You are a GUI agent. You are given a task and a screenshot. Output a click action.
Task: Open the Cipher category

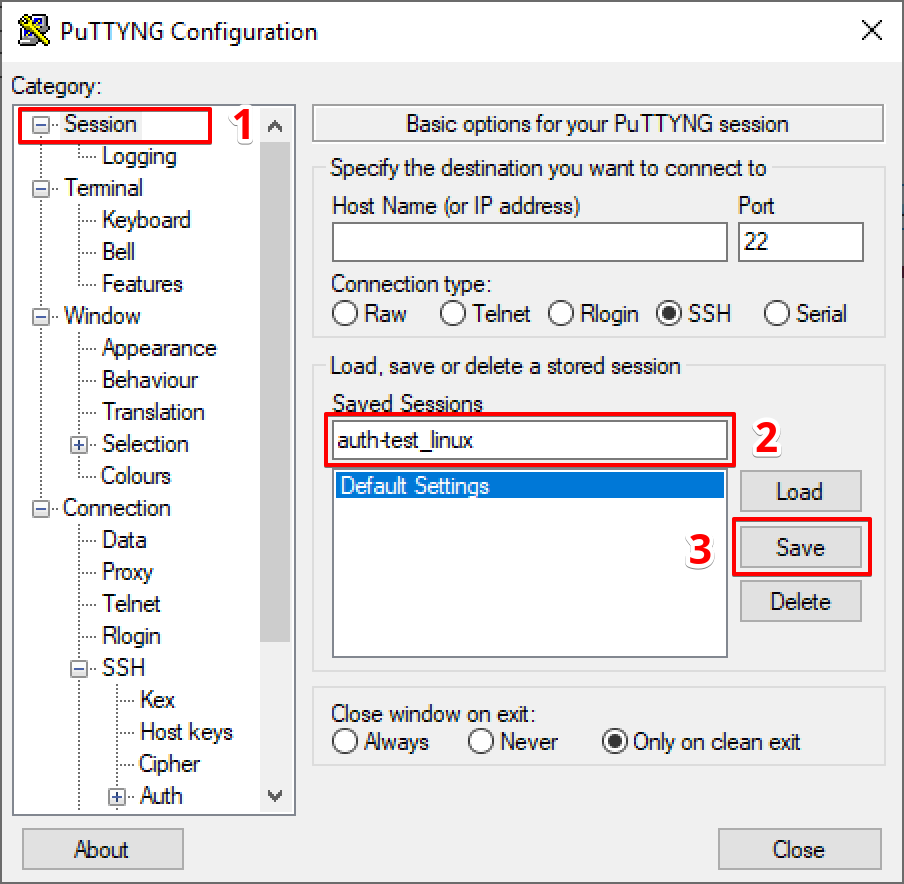tap(169, 764)
